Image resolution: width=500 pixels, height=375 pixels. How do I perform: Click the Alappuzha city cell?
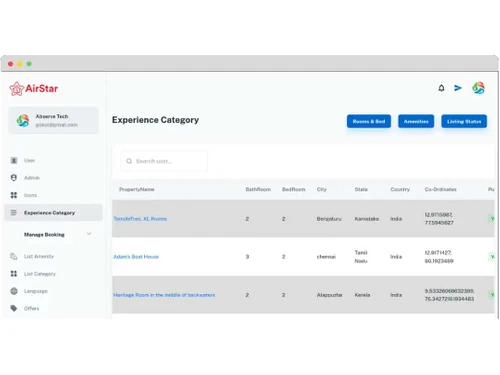pyautogui.click(x=329, y=295)
